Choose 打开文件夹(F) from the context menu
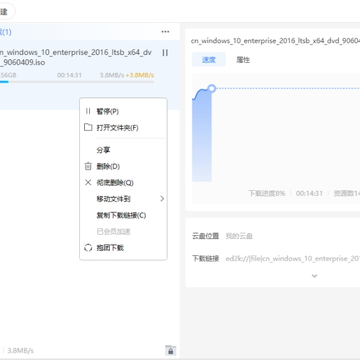Viewport: 360px width, 360px height. point(117,128)
